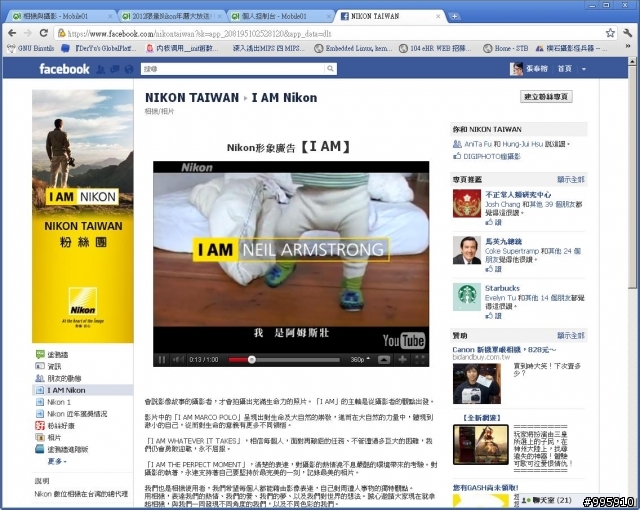
Task: Like the Starbucks page with thumbs-up
Action: tap(493, 316)
